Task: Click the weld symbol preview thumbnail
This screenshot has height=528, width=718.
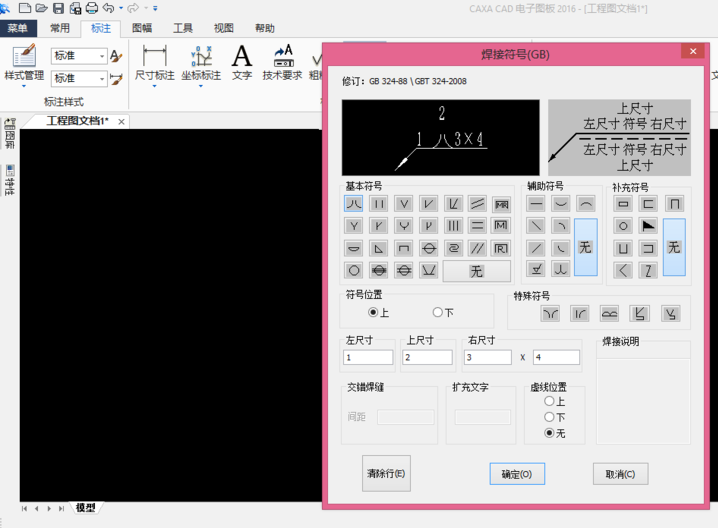Action: pyautogui.click(x=441, y=137)
